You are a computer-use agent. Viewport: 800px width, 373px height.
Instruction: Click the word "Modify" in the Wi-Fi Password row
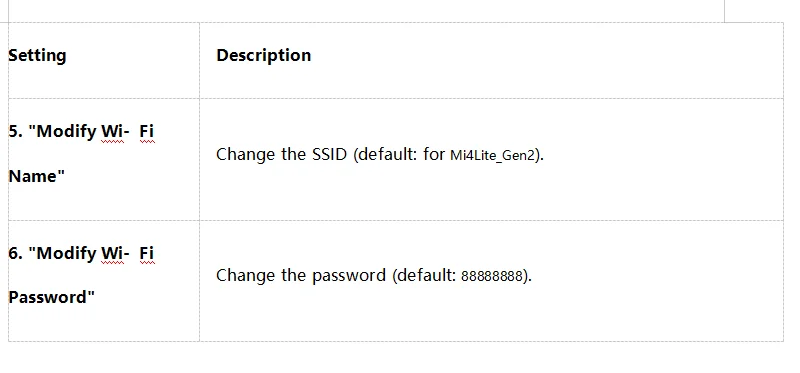(x=66, y=254)
